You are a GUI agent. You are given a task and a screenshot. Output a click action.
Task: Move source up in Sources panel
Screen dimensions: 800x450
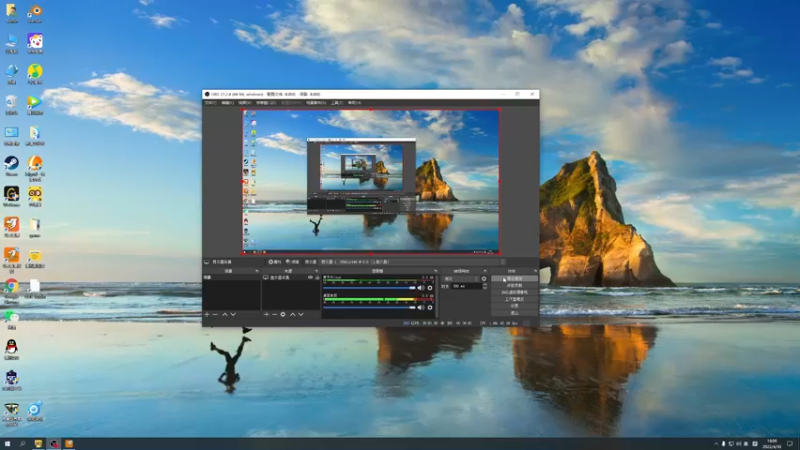click(293, 314)
